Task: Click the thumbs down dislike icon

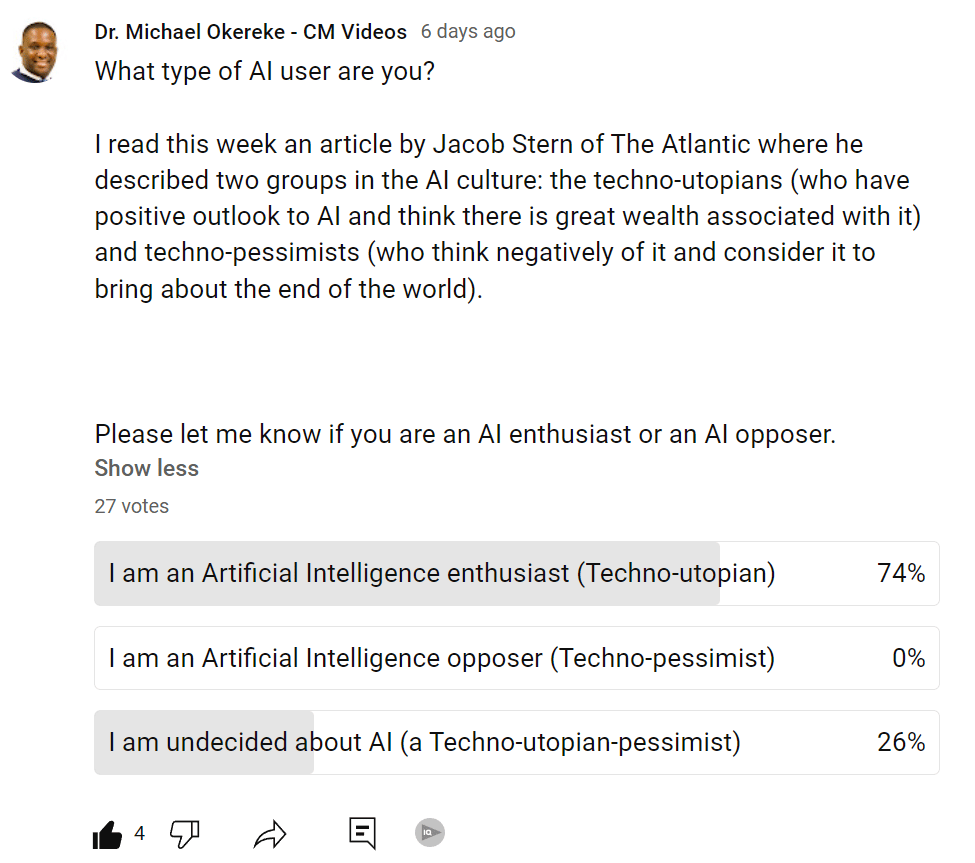Action: pyautogui.click(x=185, y=834)
